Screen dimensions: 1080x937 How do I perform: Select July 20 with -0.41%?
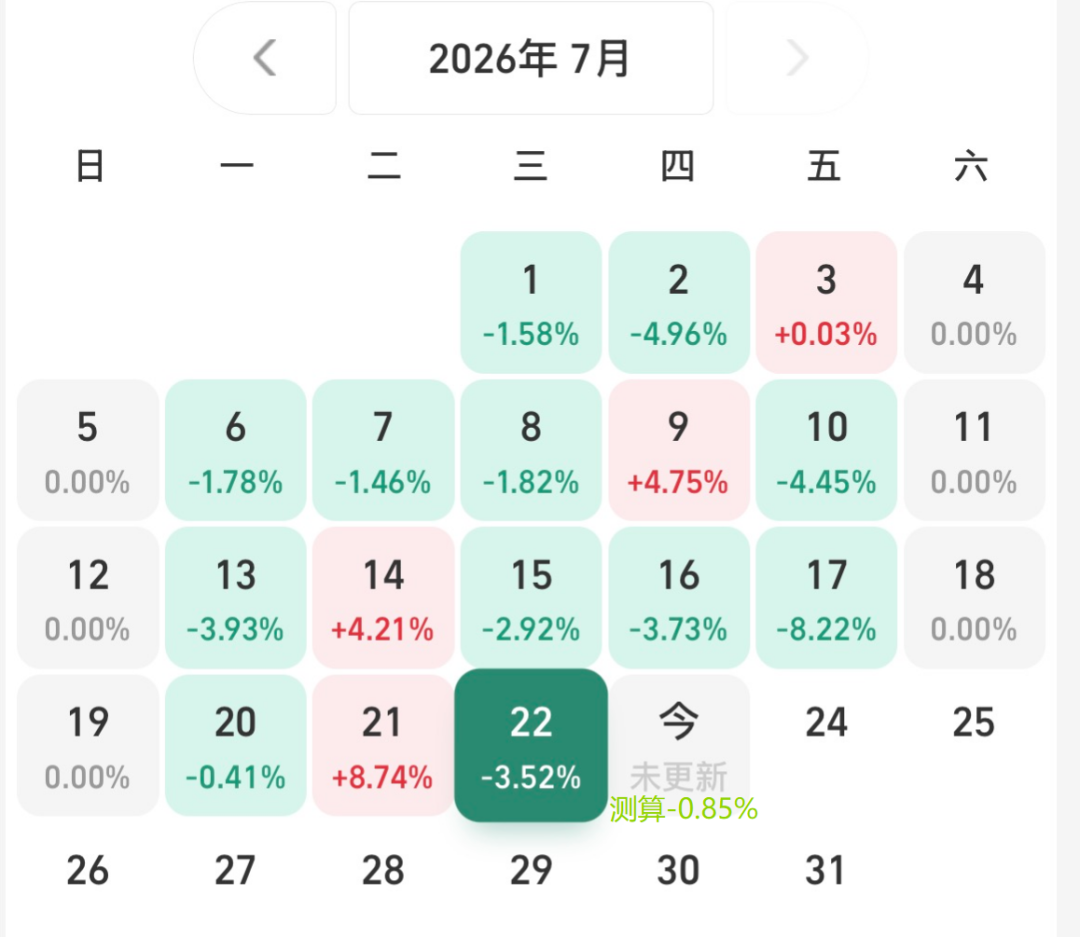coord(236,745)
